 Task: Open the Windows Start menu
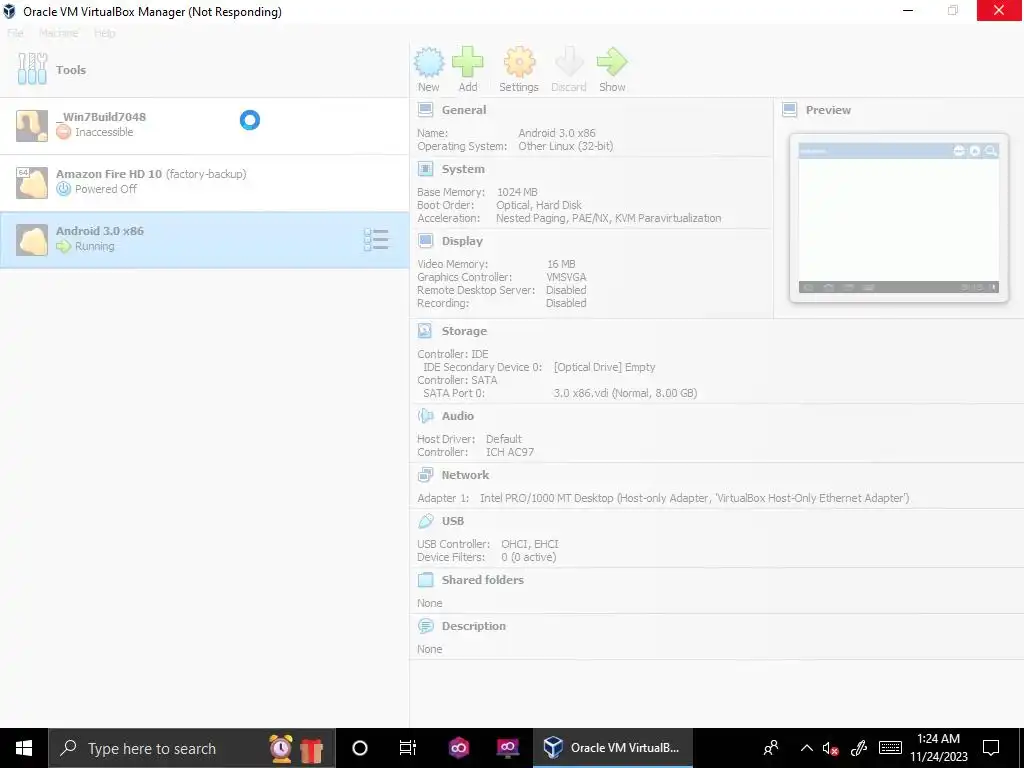pos(24,748)
